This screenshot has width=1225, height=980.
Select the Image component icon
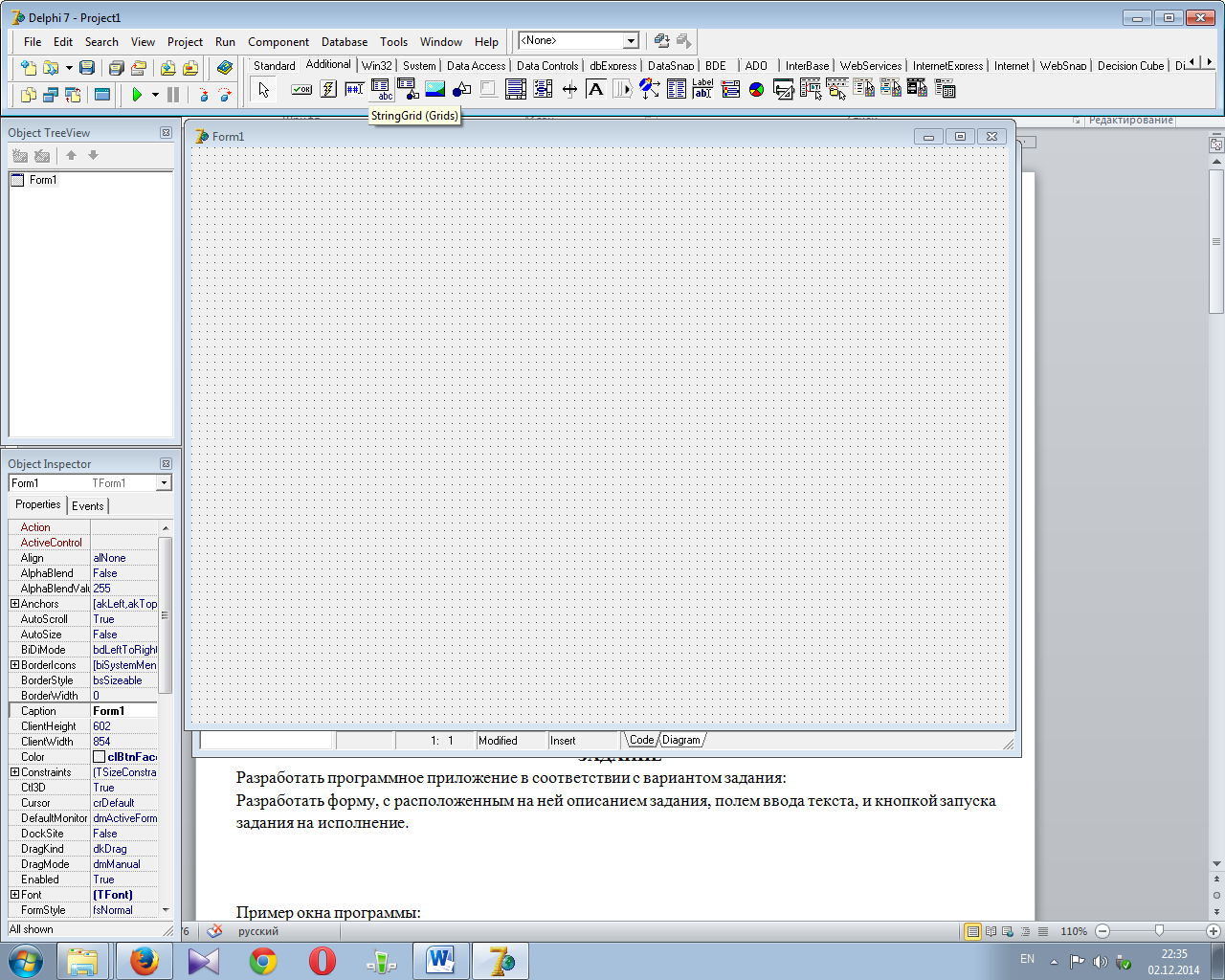click(434, 89)
